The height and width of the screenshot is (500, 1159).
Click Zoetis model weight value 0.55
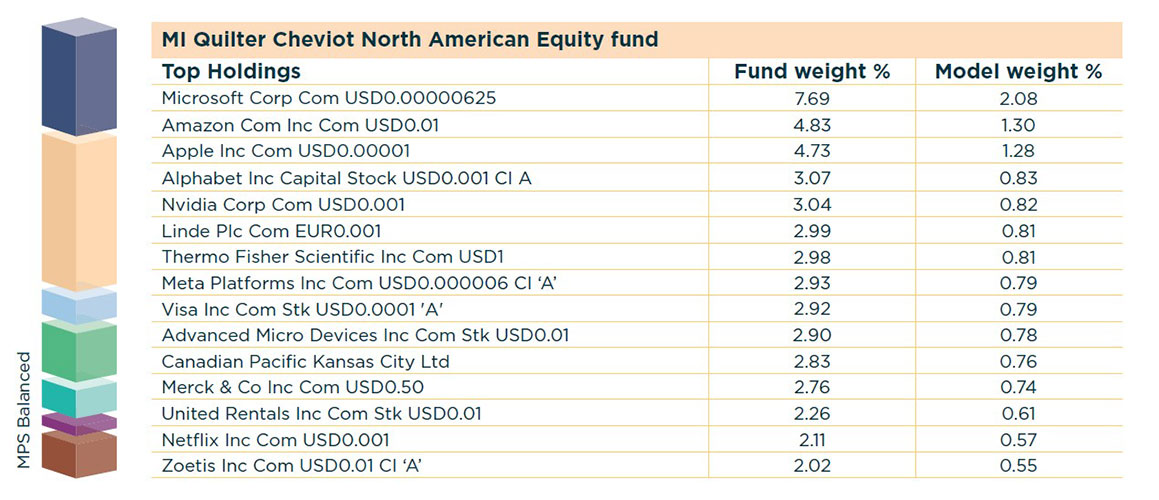(1018, 466)
